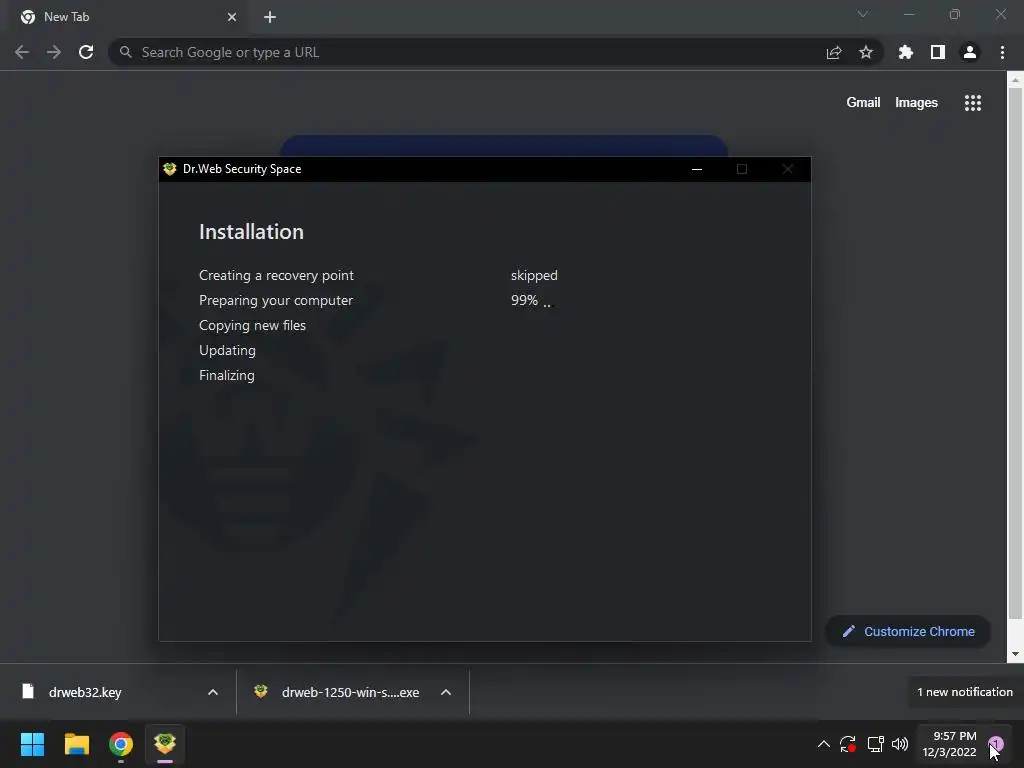Click the 'Copying new files' step
This screenshot has height=768, width=1024.
pos(252,325)
